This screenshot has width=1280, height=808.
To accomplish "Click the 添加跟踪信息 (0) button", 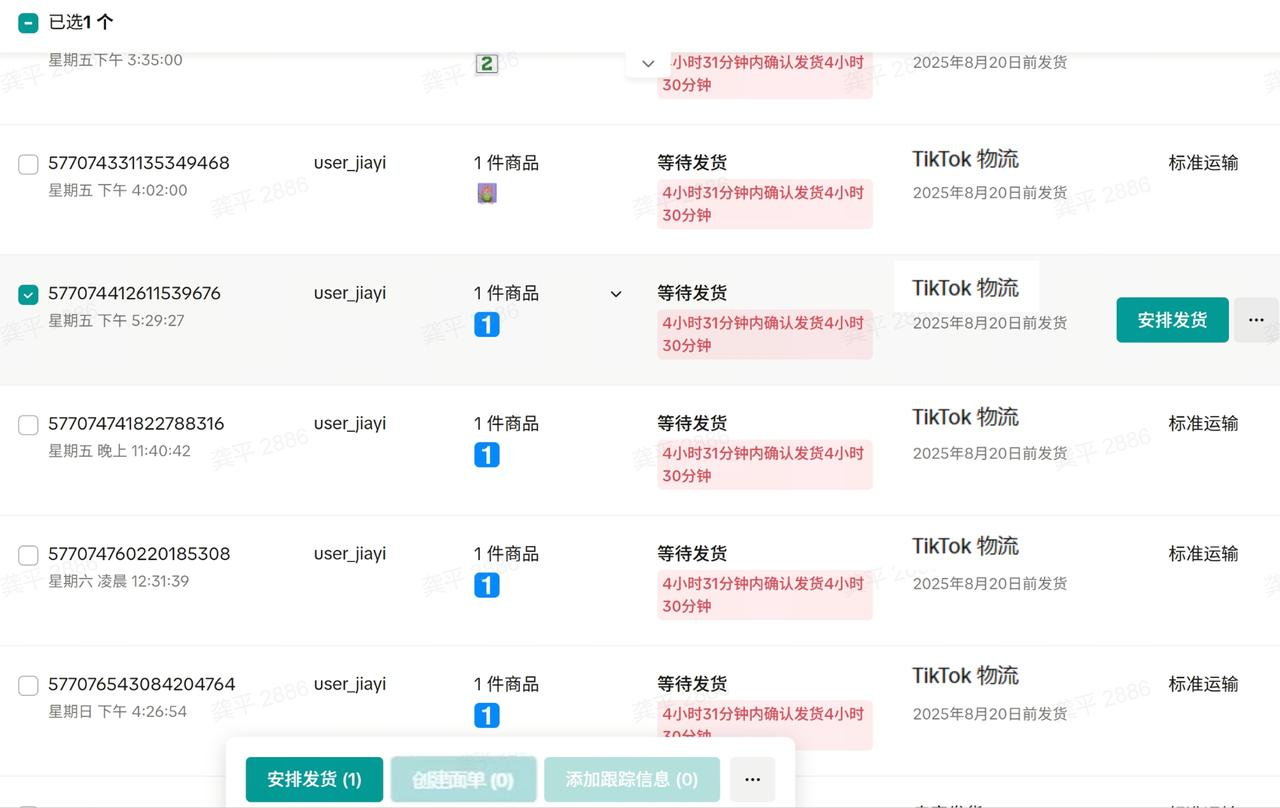I will click(631, 779).
